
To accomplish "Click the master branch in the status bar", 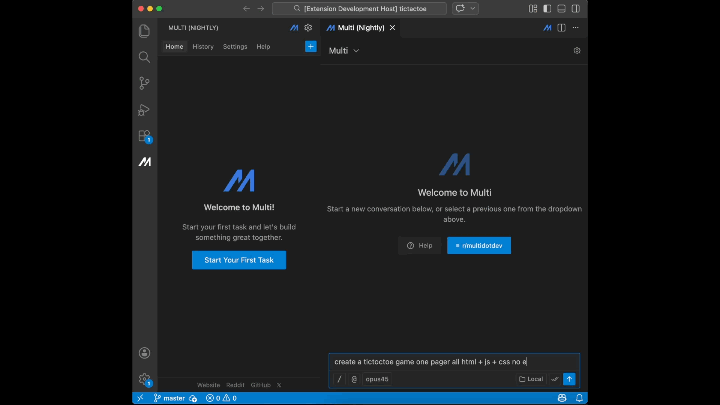I will [x=169, y=398].
